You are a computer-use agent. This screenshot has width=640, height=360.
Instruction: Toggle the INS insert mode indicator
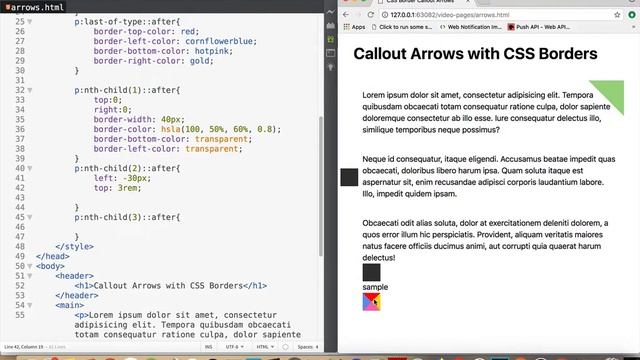(x=209, y=347)
